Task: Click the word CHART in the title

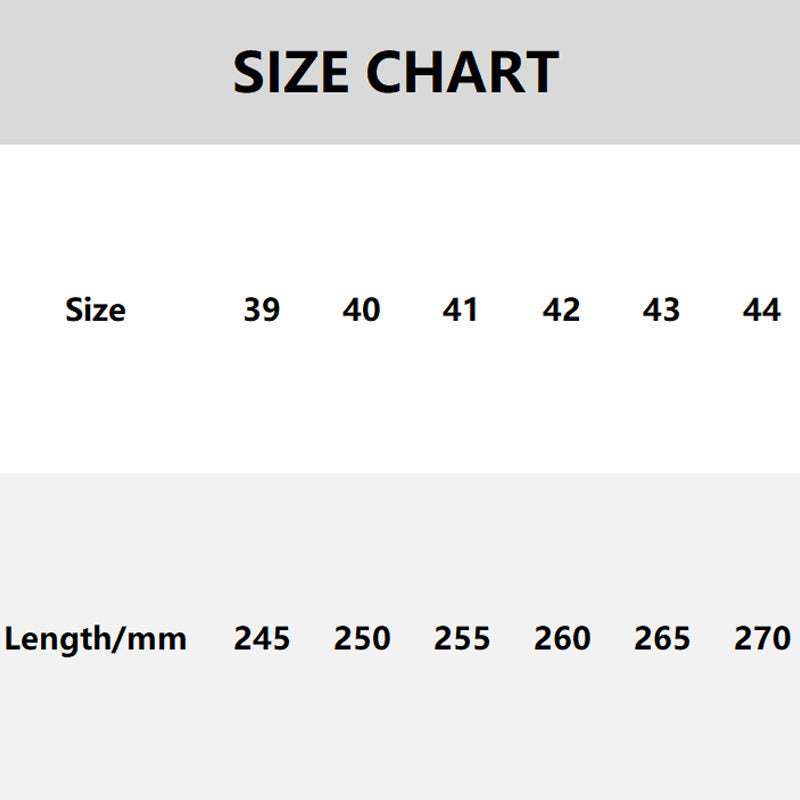Action: point(462,73)
